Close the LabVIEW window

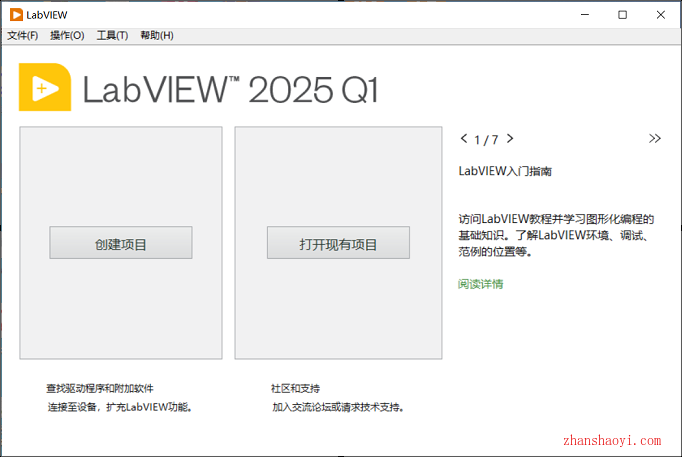click(x=660, y=15)
